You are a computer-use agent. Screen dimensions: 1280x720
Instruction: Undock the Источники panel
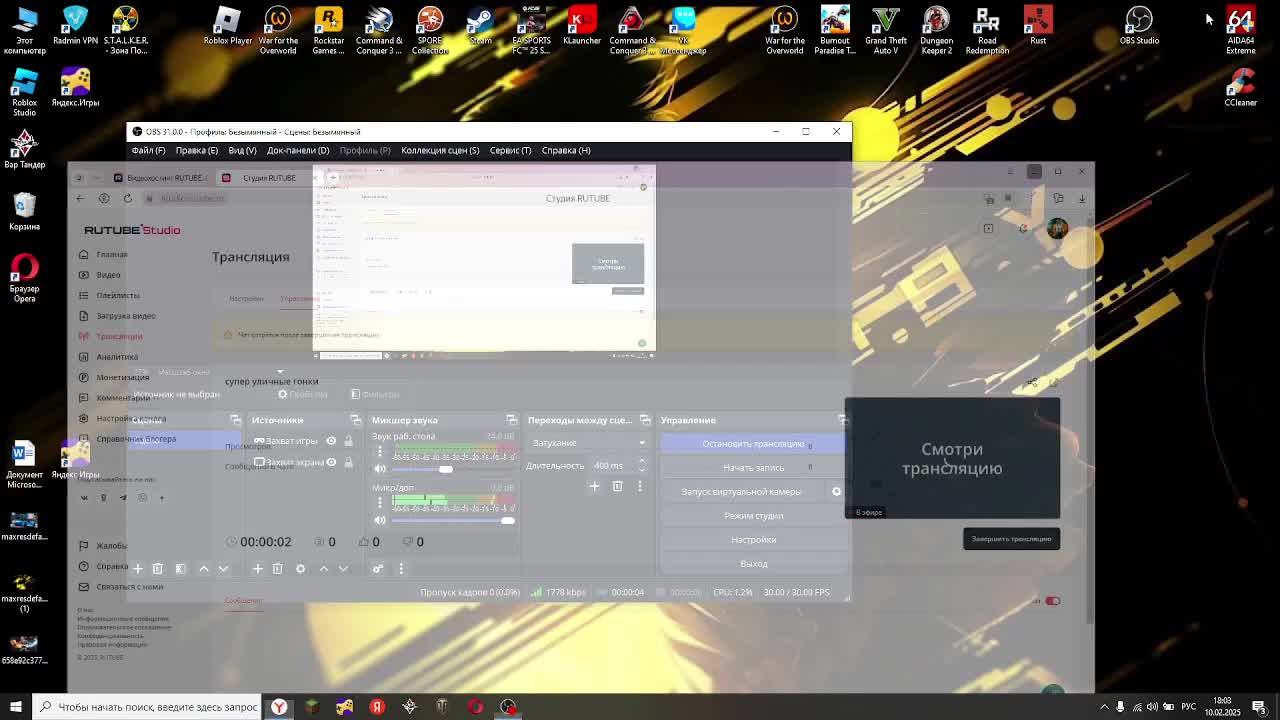pos(356,420)
